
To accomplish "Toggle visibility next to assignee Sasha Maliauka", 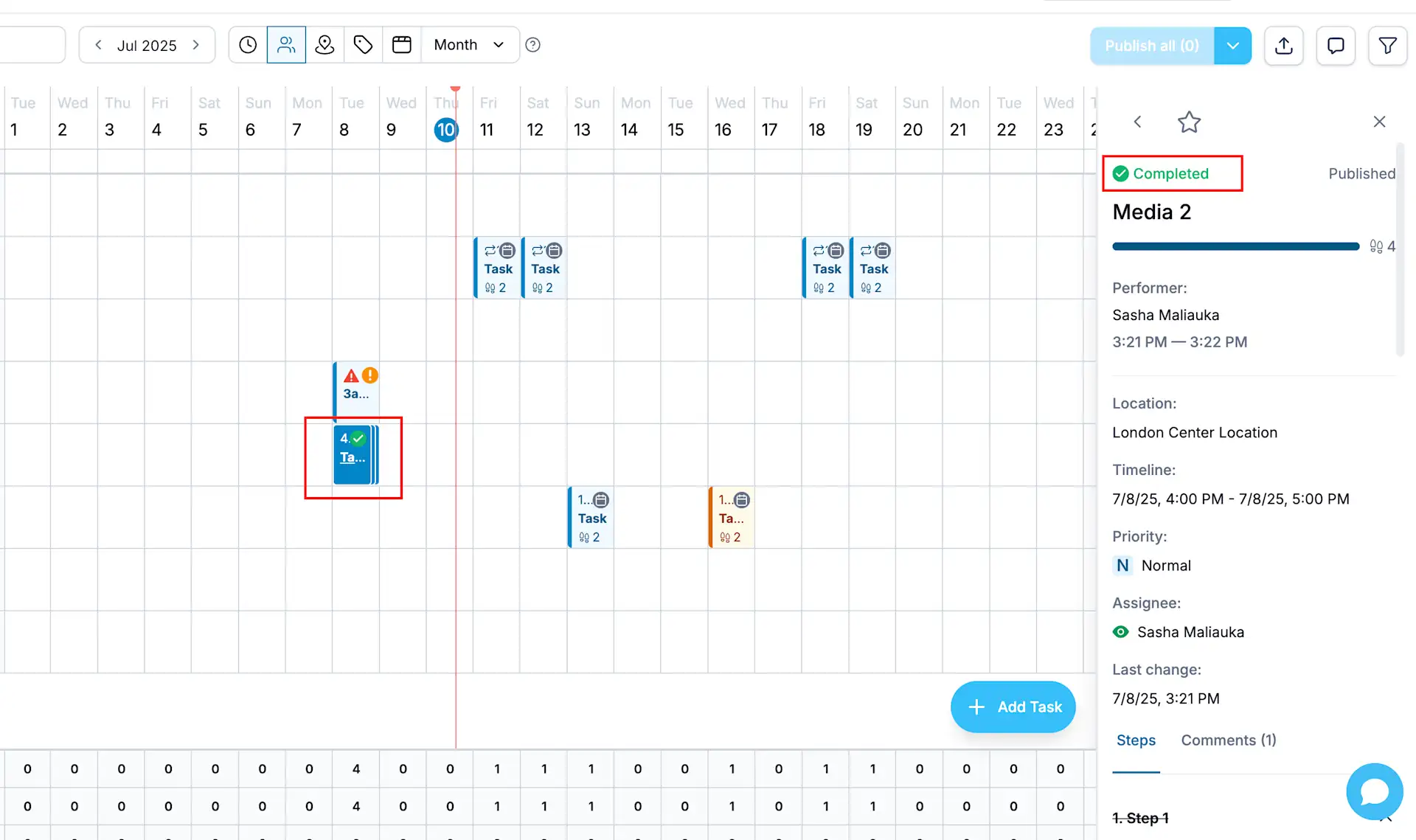I will coord(1120,632).
